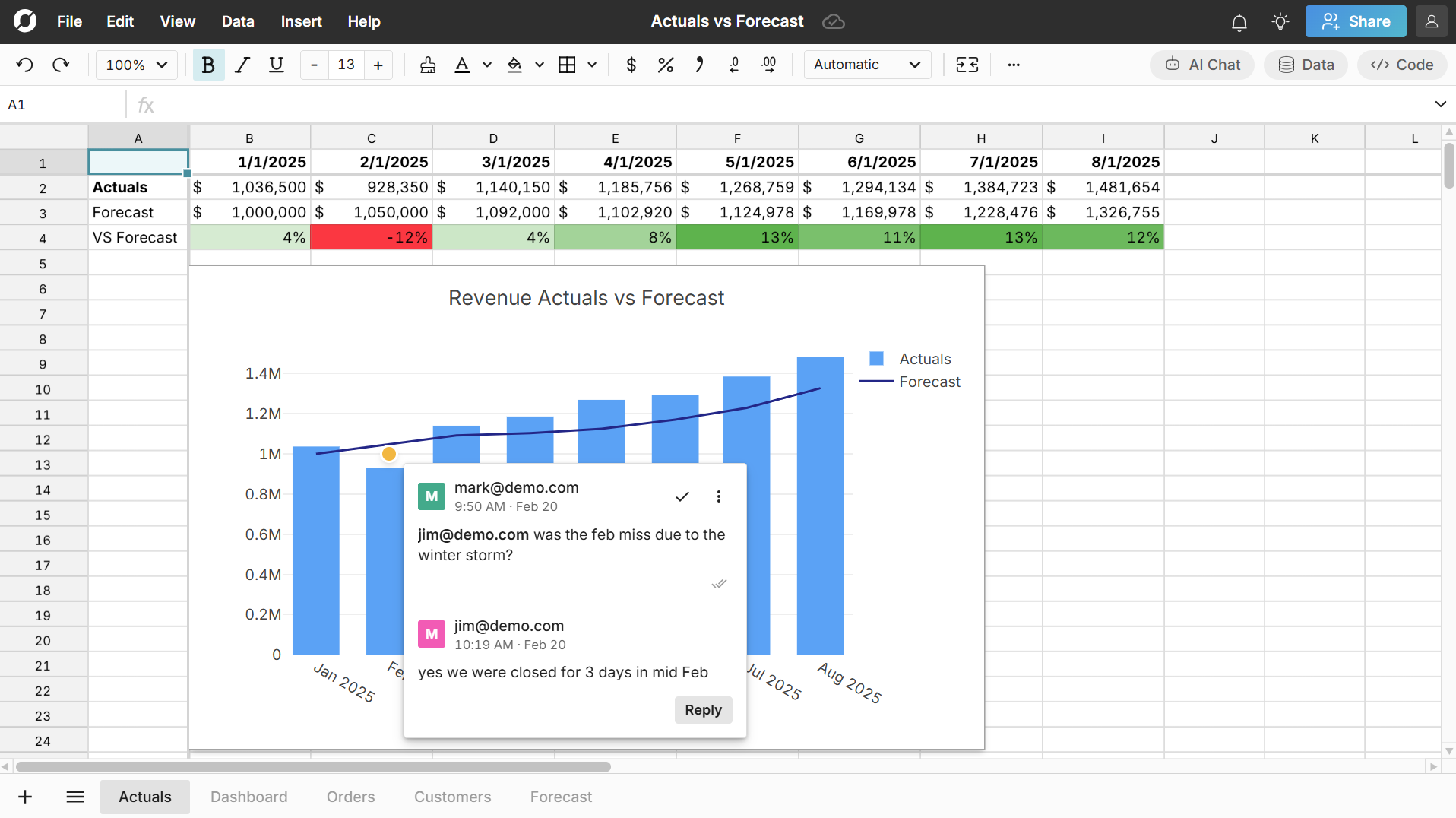Viewport: 1456px width, 818px height.
Task: Open the Edit menu
Action: pyautogui.click(x=120, y=21)
